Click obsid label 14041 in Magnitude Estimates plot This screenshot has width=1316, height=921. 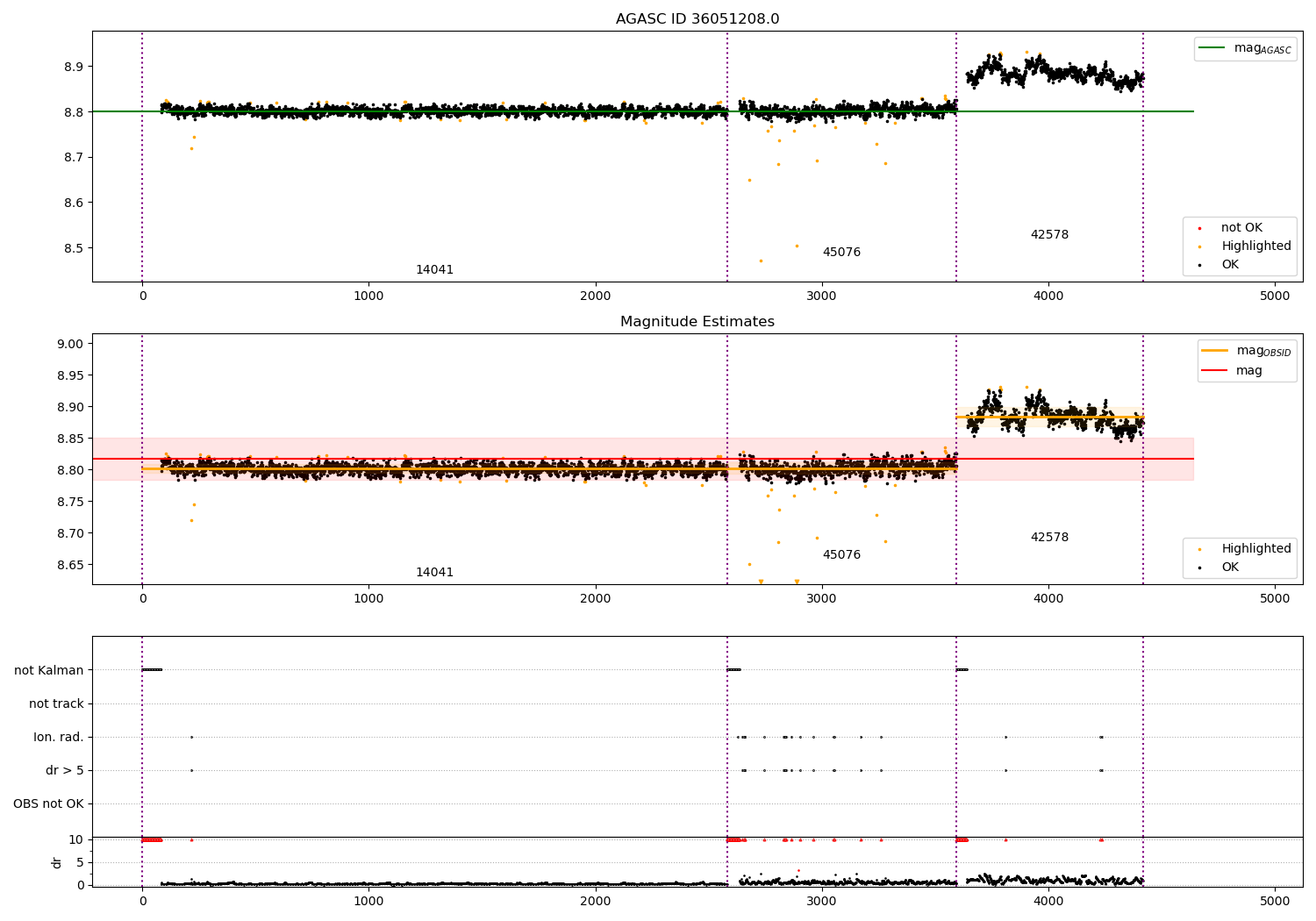coord(434,573)
